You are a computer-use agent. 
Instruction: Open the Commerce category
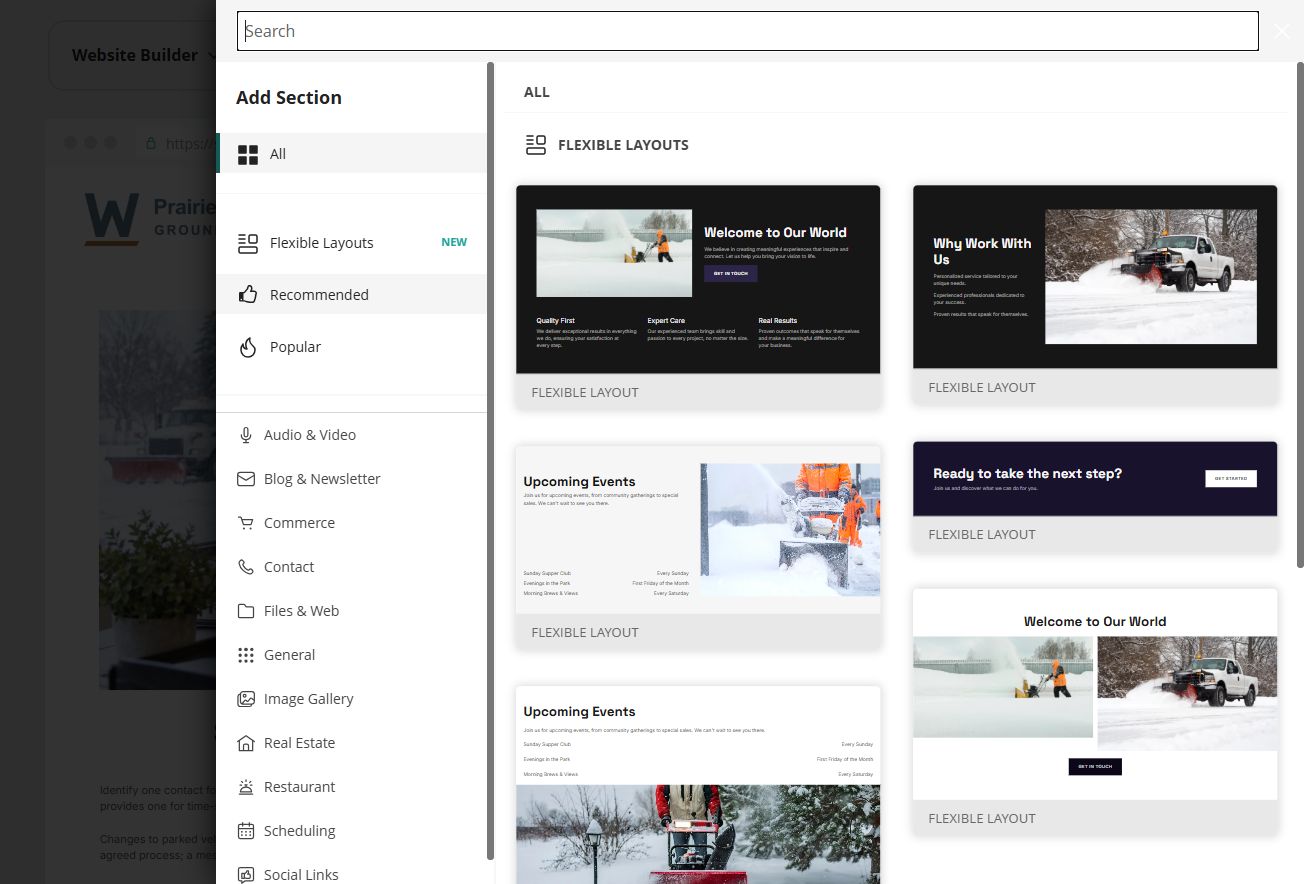click(352, 523)
